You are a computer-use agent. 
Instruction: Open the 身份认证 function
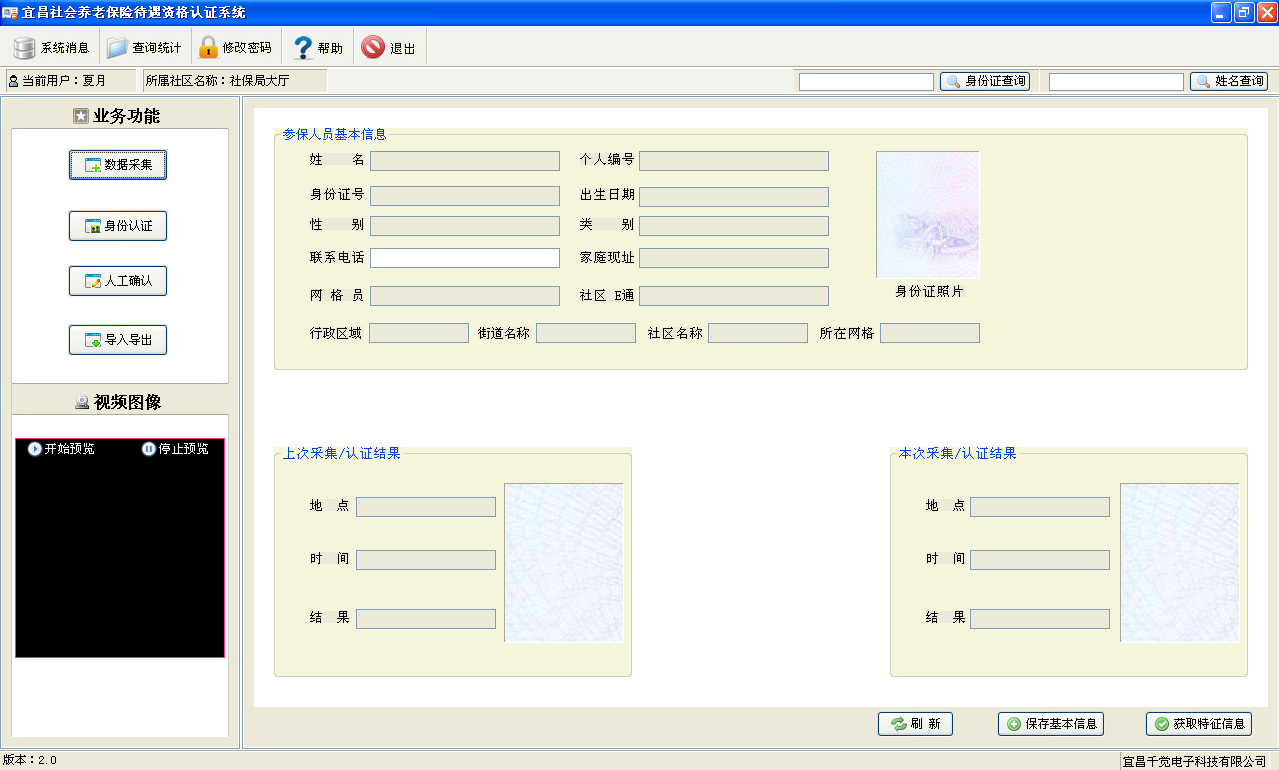tap(118, 226)
